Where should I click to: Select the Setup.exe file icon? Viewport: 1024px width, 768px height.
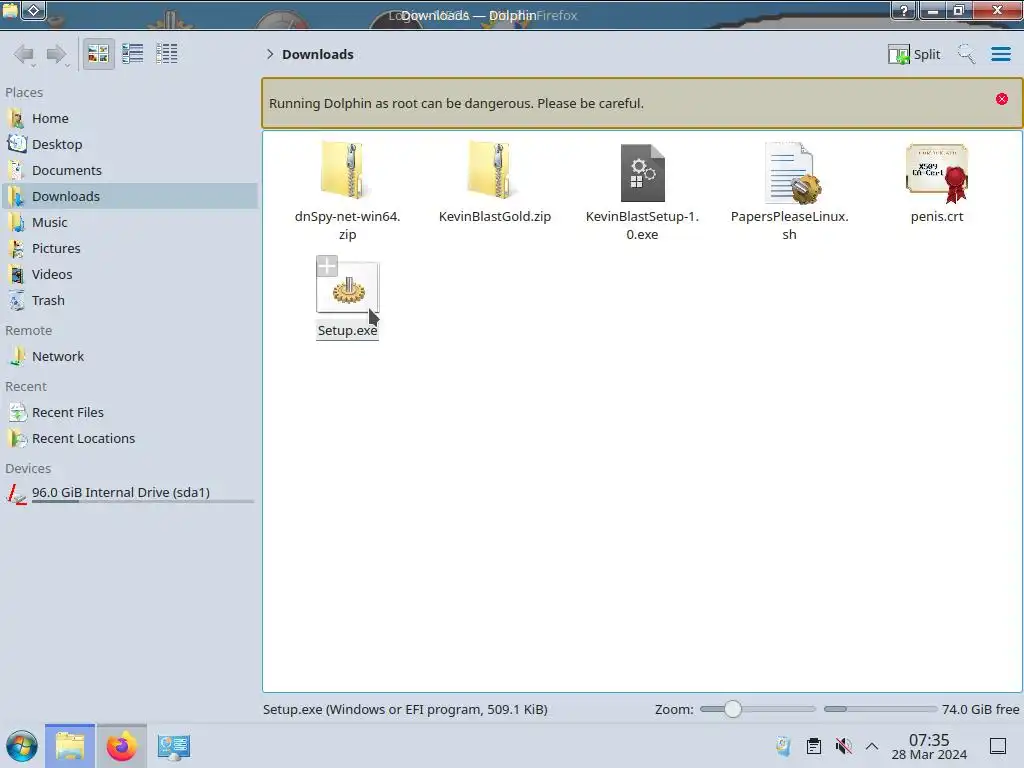(348, 288)
